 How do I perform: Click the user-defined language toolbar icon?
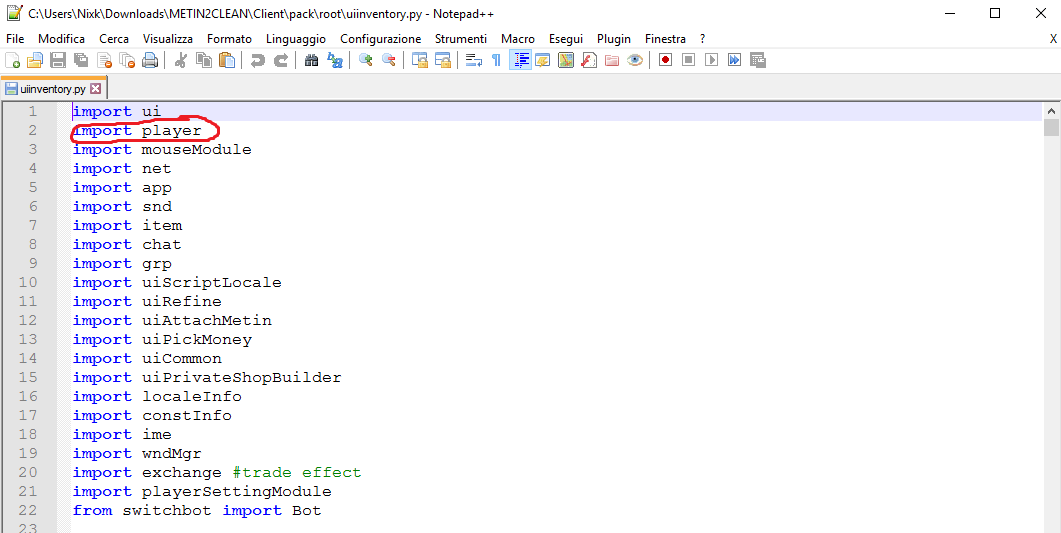(x=543, y=60)
